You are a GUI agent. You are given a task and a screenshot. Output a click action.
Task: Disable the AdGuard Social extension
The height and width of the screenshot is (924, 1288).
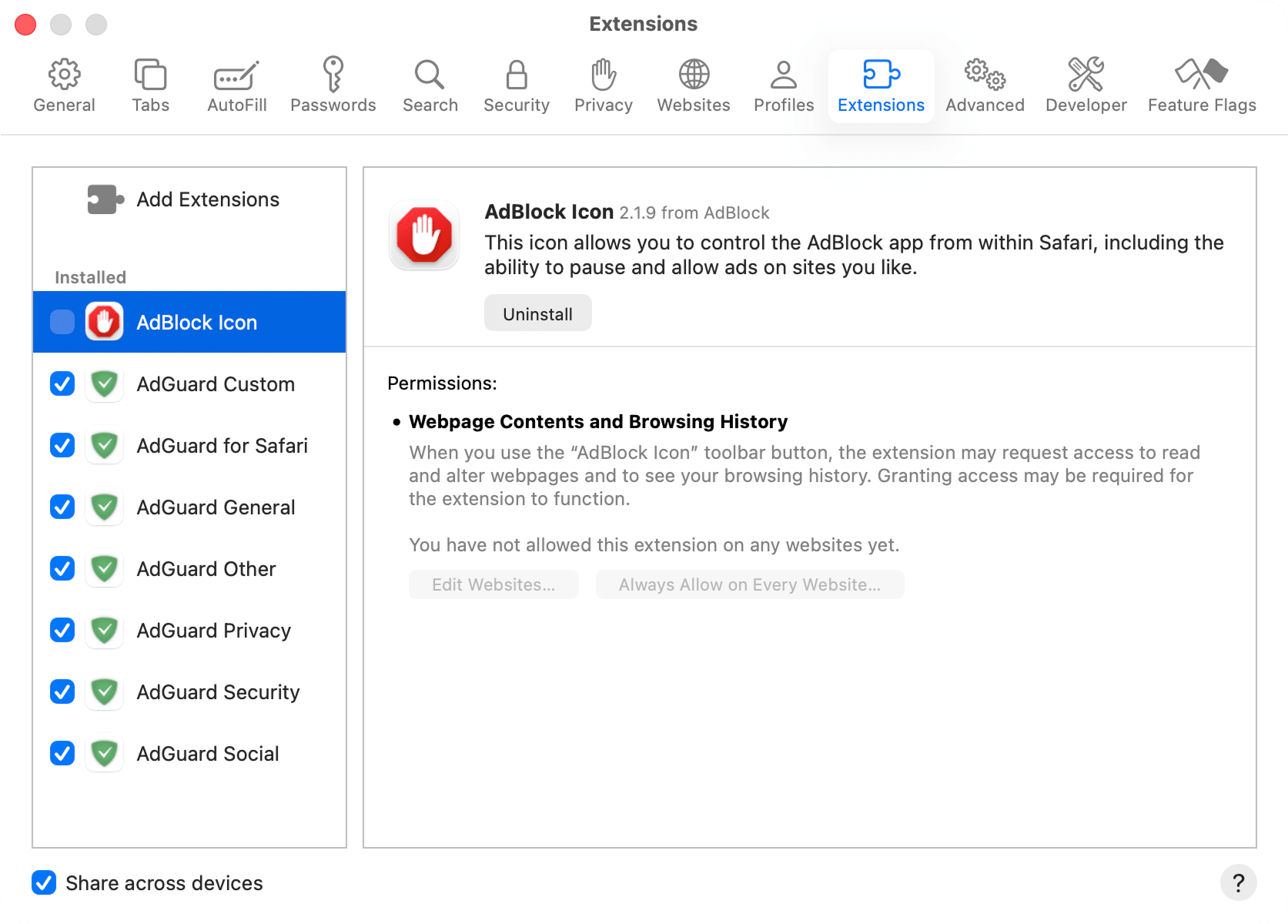tap(62, 753)
